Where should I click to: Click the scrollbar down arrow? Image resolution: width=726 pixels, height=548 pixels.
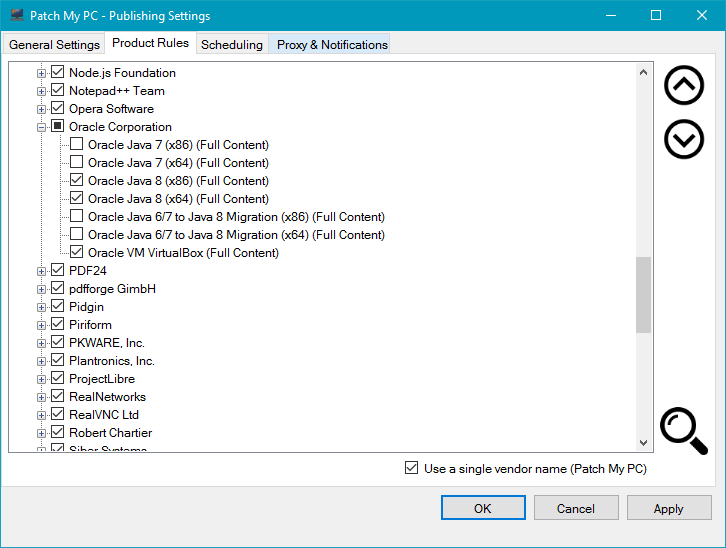pos(643,442)
